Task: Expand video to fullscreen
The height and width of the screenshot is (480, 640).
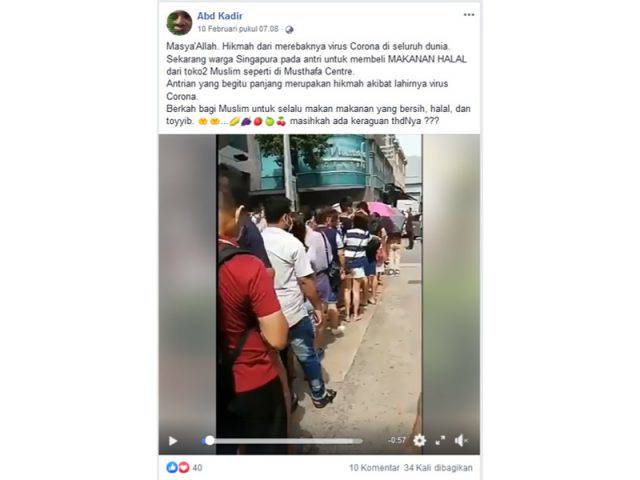Action: [440, 440]
